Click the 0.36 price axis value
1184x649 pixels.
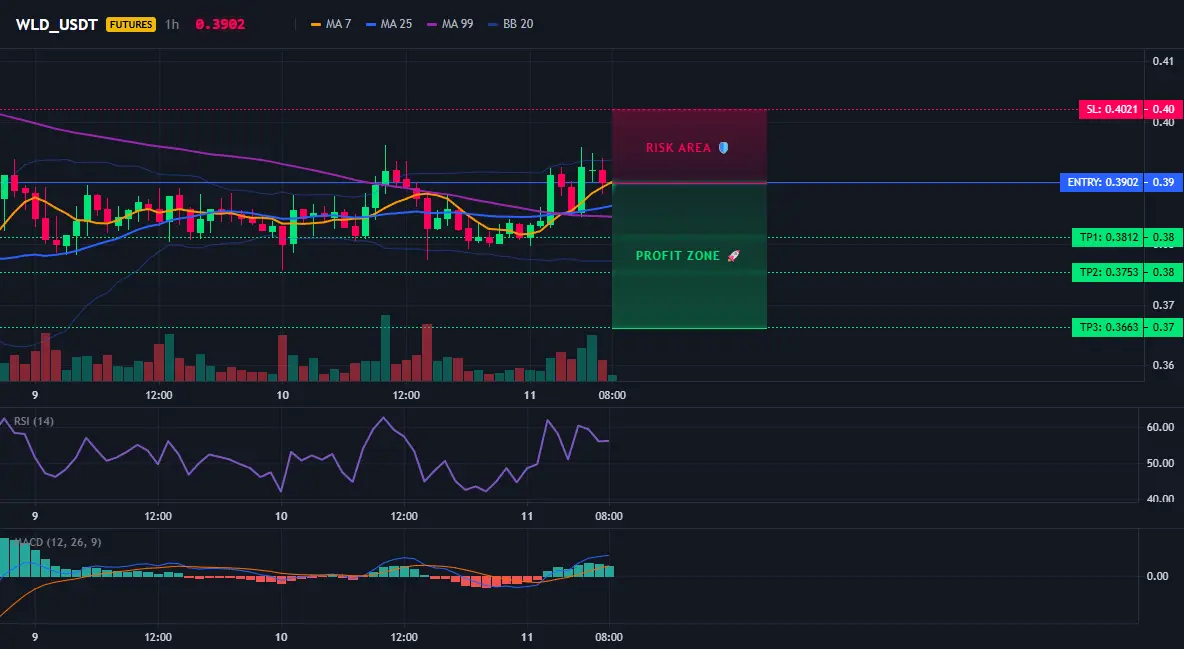click(1163, 365)
